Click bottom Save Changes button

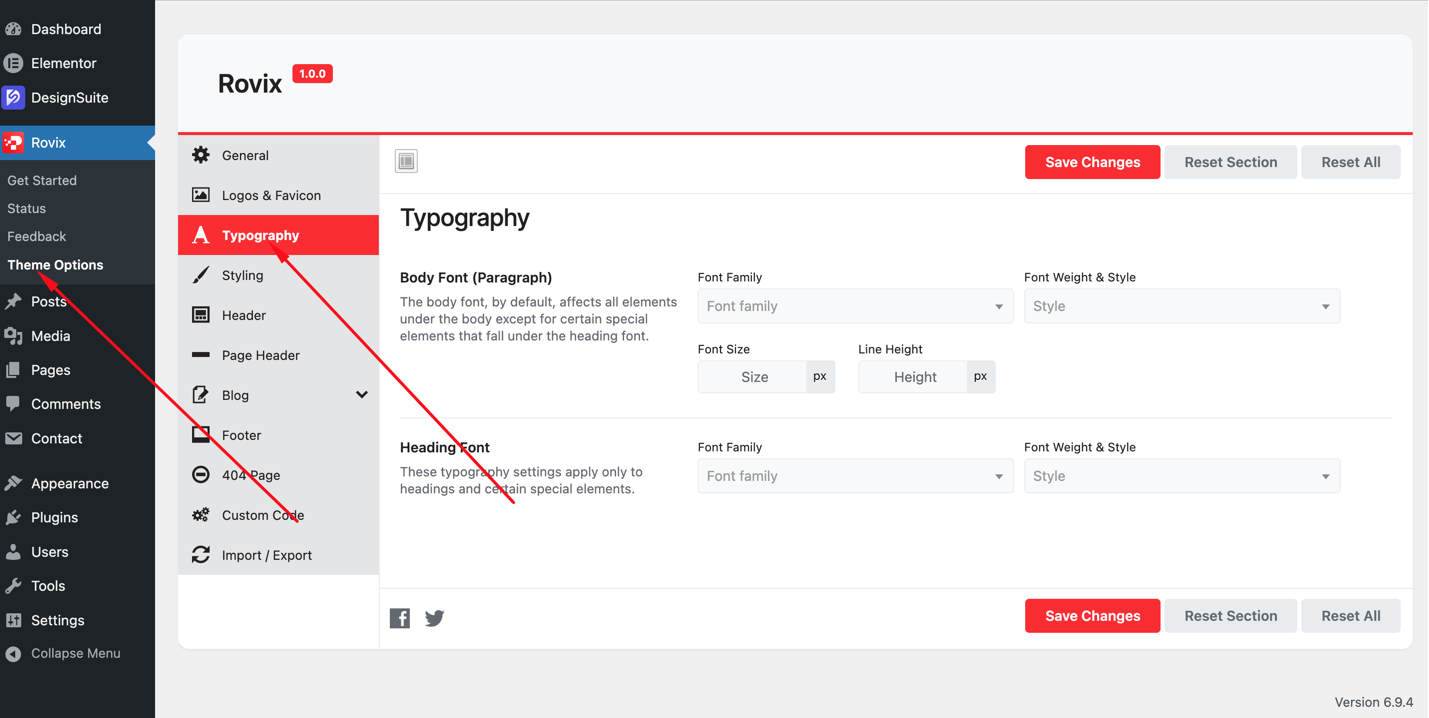point(1092,616)
